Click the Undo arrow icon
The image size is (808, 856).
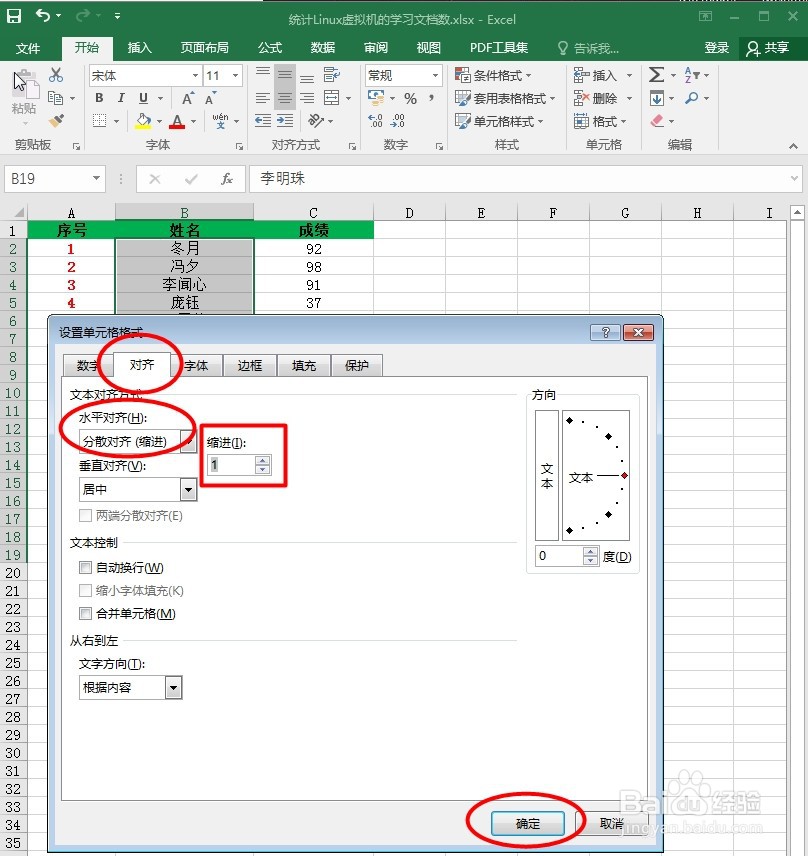[x=43, y=15]
